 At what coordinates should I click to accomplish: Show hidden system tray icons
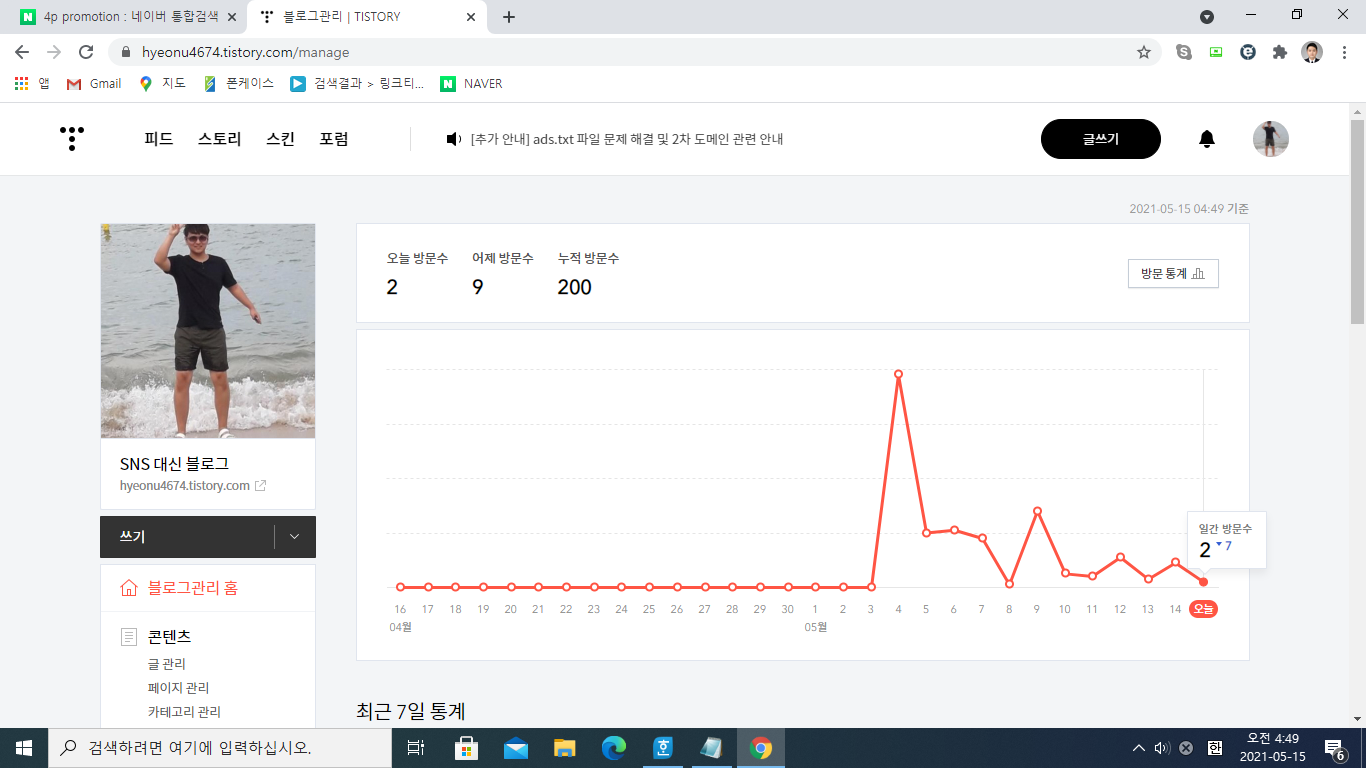point(1138,748)
